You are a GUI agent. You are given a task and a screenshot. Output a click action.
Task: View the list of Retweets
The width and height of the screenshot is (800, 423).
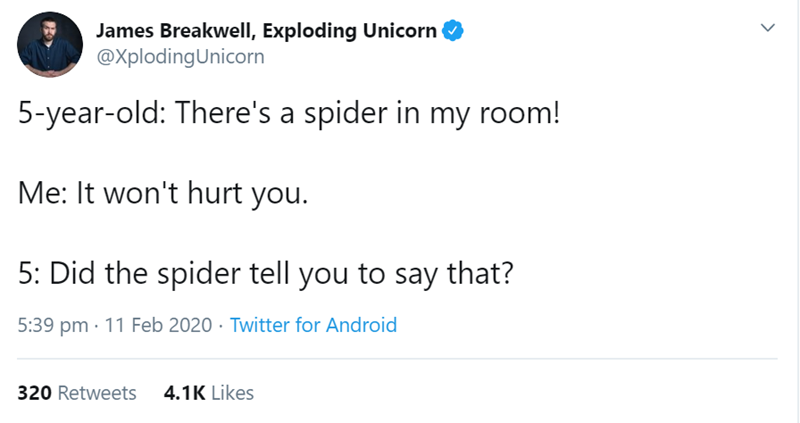97,393
